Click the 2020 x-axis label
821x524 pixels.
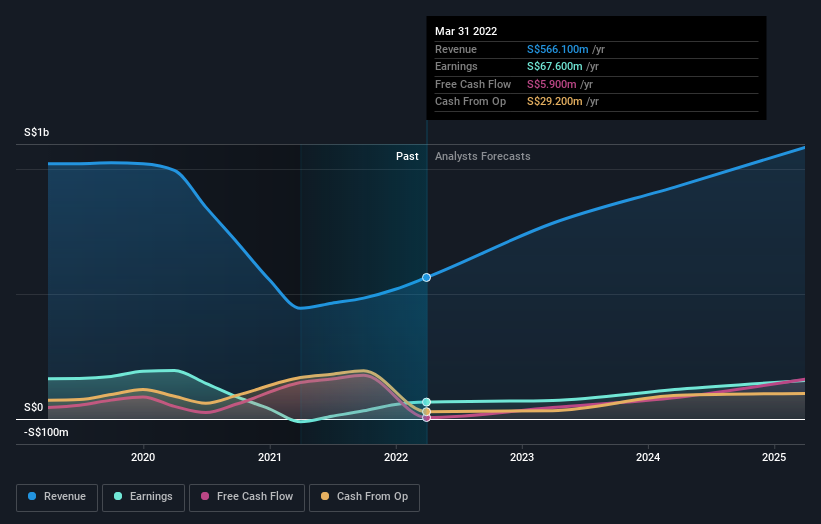click(x=143, y=458)
